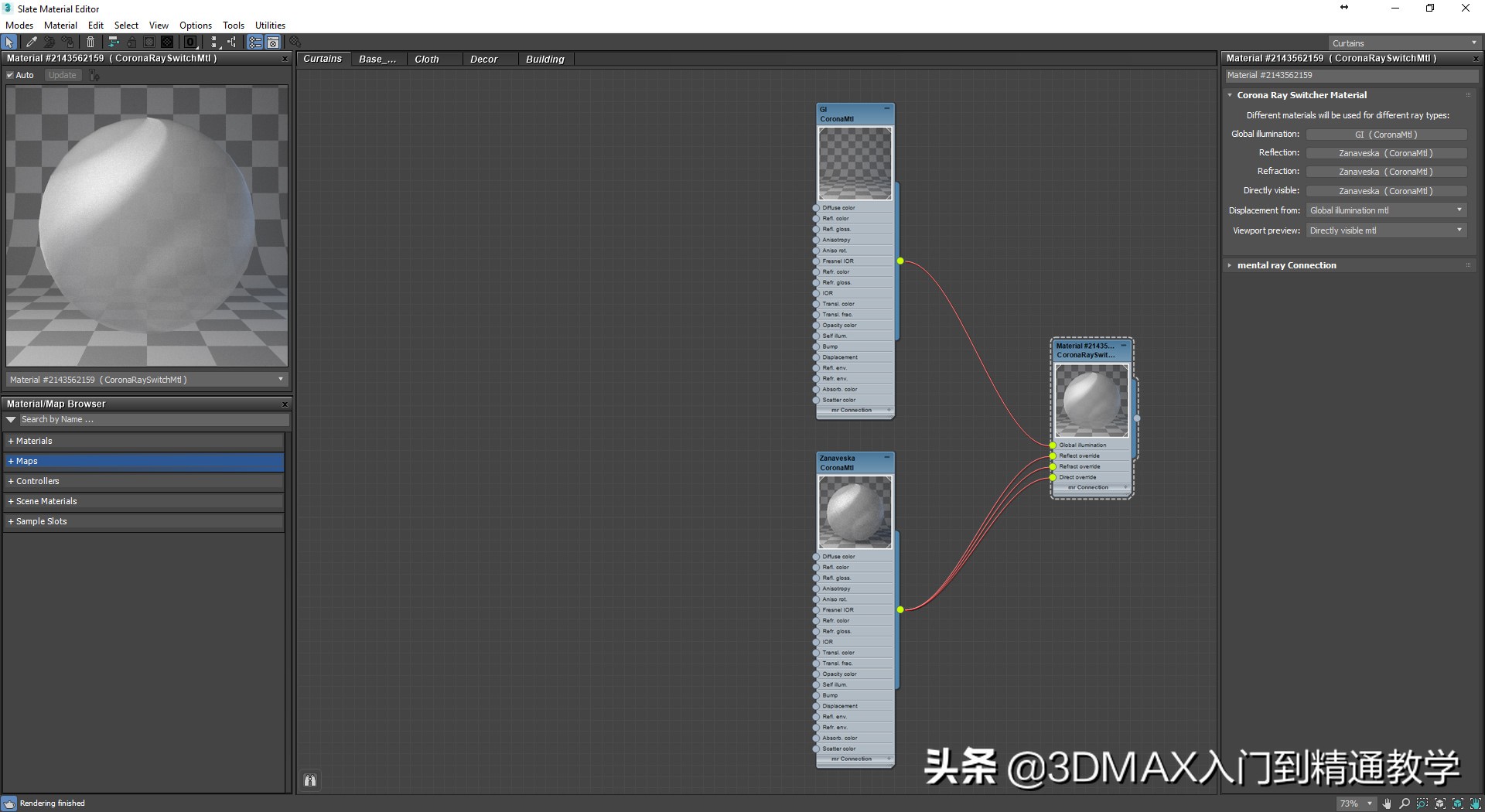Select the Zoom Region tool in status bar

click(x=1422, y=804)
